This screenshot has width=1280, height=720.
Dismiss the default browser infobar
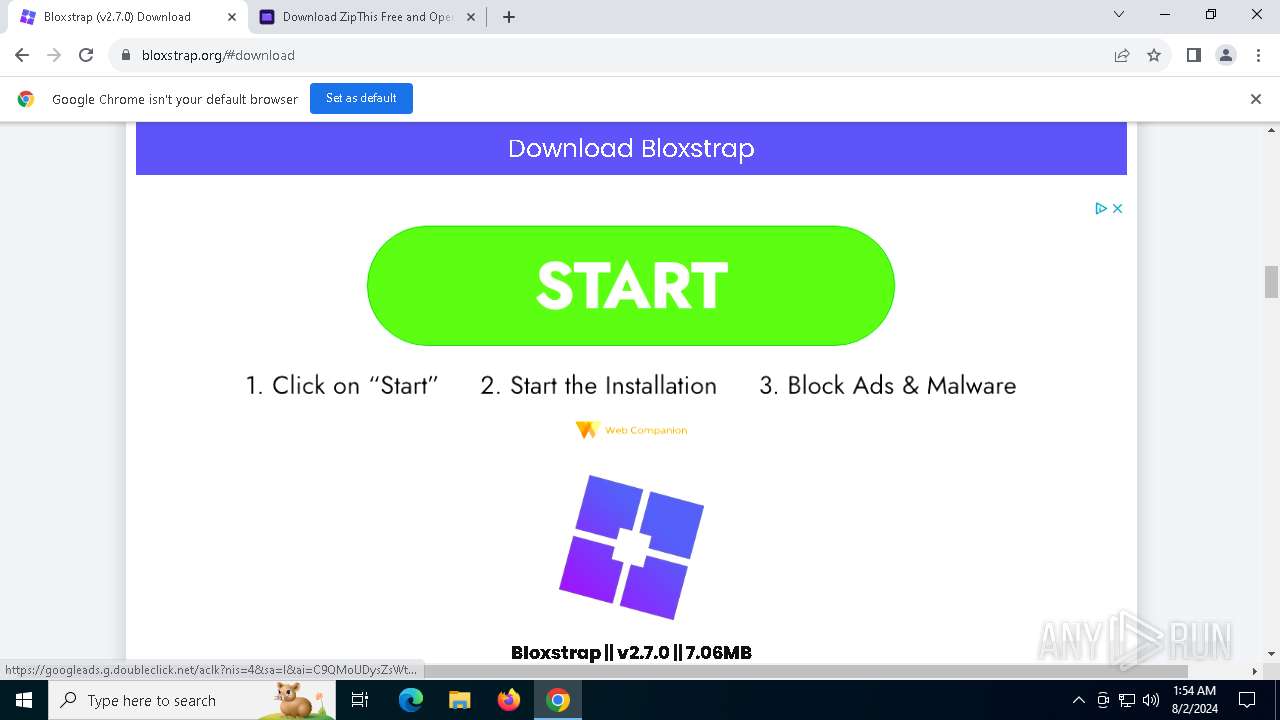point(1256,99)
